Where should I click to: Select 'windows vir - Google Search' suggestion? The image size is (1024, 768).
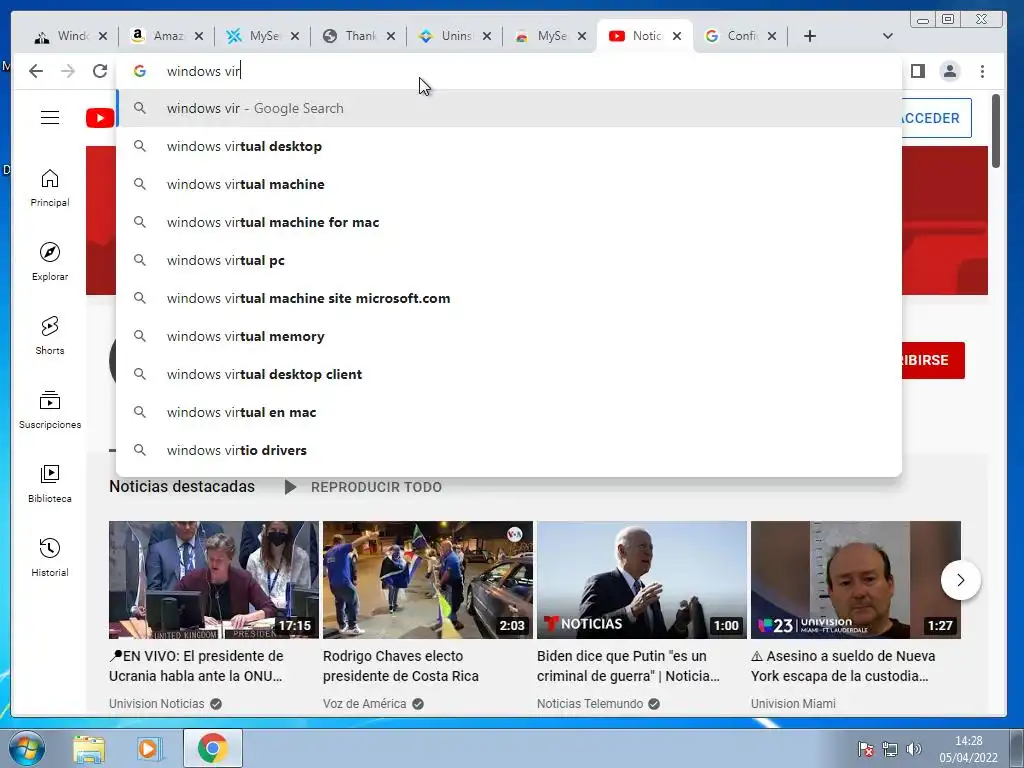pos(509,108)
